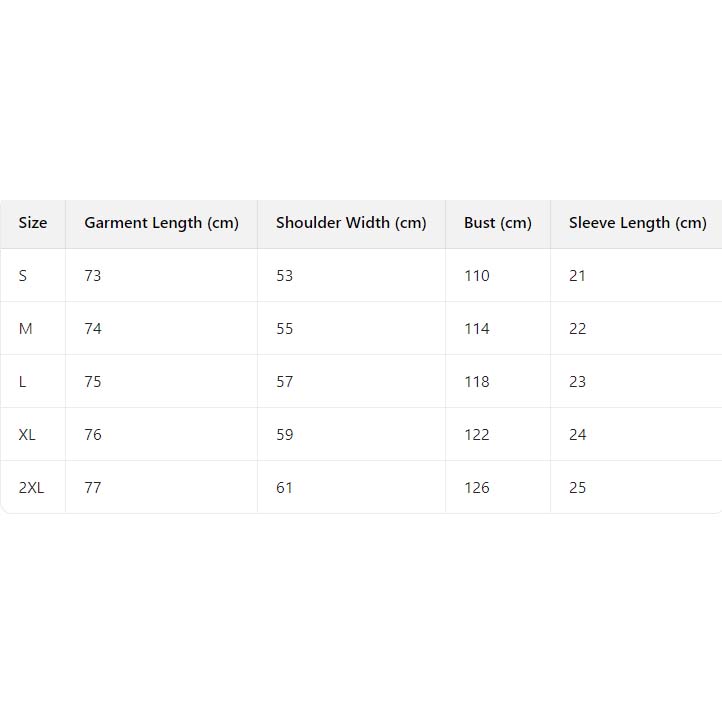The image size is (722, 722).
Task: Click the Size column header
Action: [33, 223]
